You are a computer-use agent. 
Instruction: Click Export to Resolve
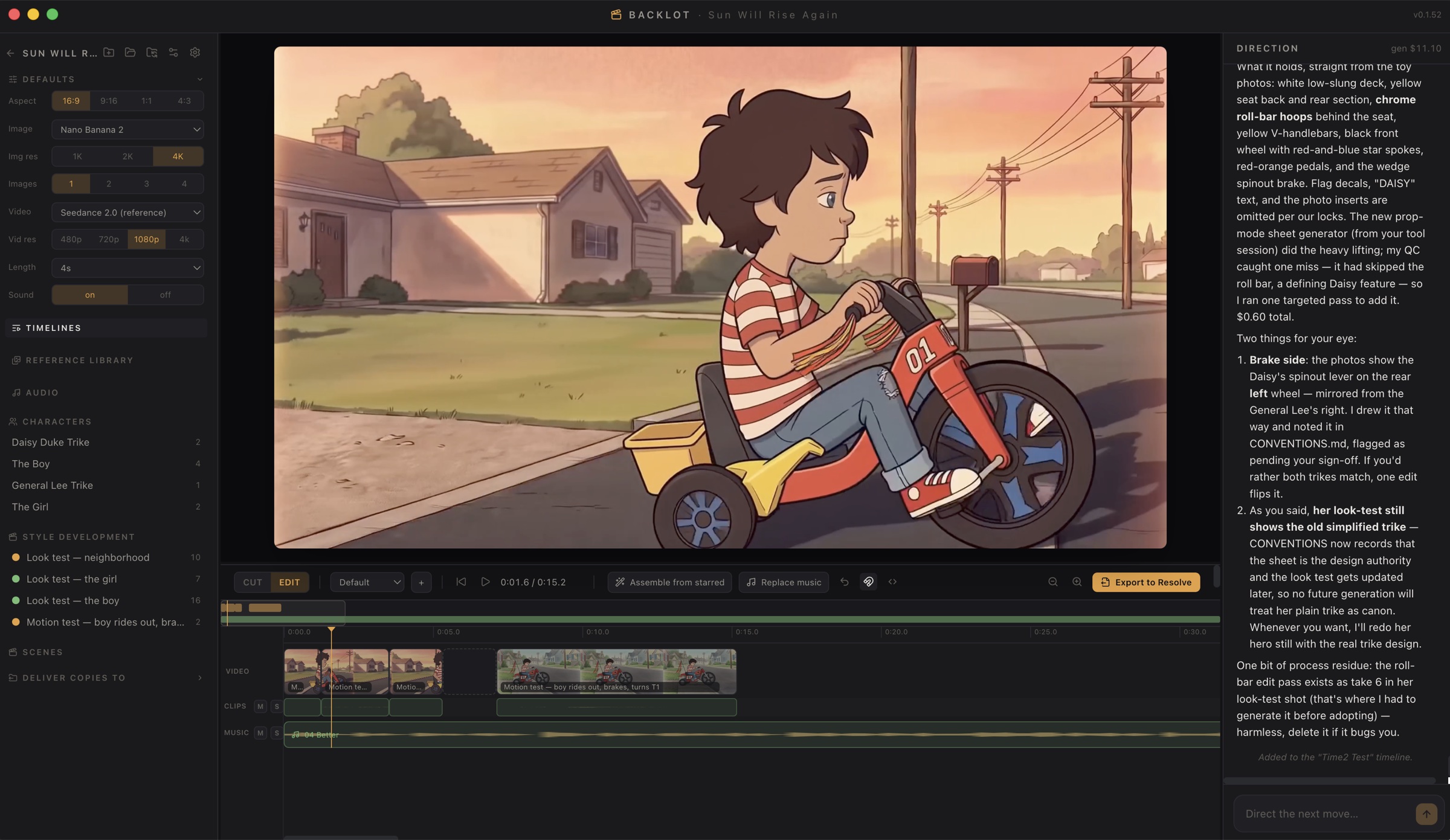coord(1146,582)
